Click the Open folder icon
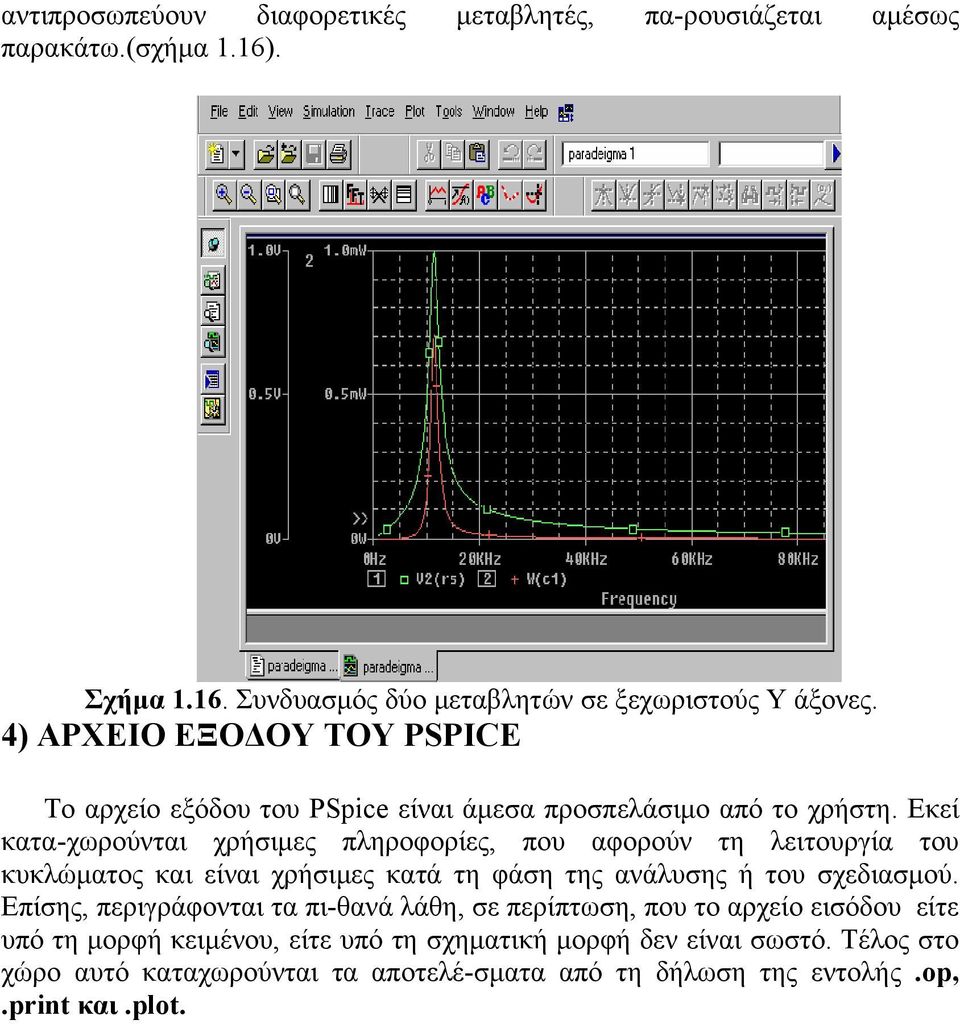 tap(265, 154)
